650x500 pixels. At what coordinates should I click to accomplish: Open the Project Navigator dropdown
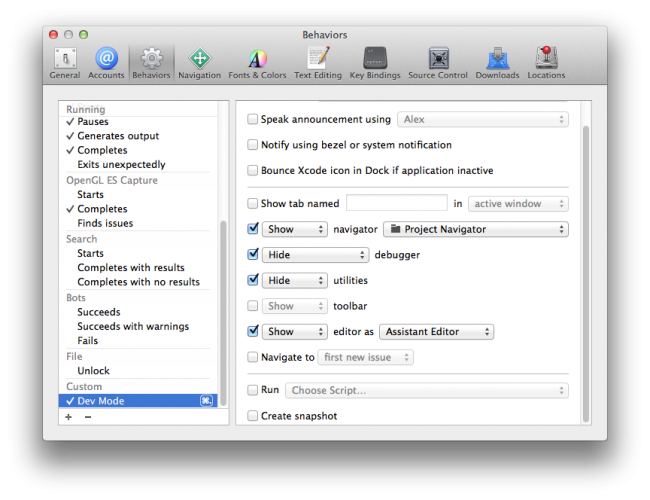[476, 229]
